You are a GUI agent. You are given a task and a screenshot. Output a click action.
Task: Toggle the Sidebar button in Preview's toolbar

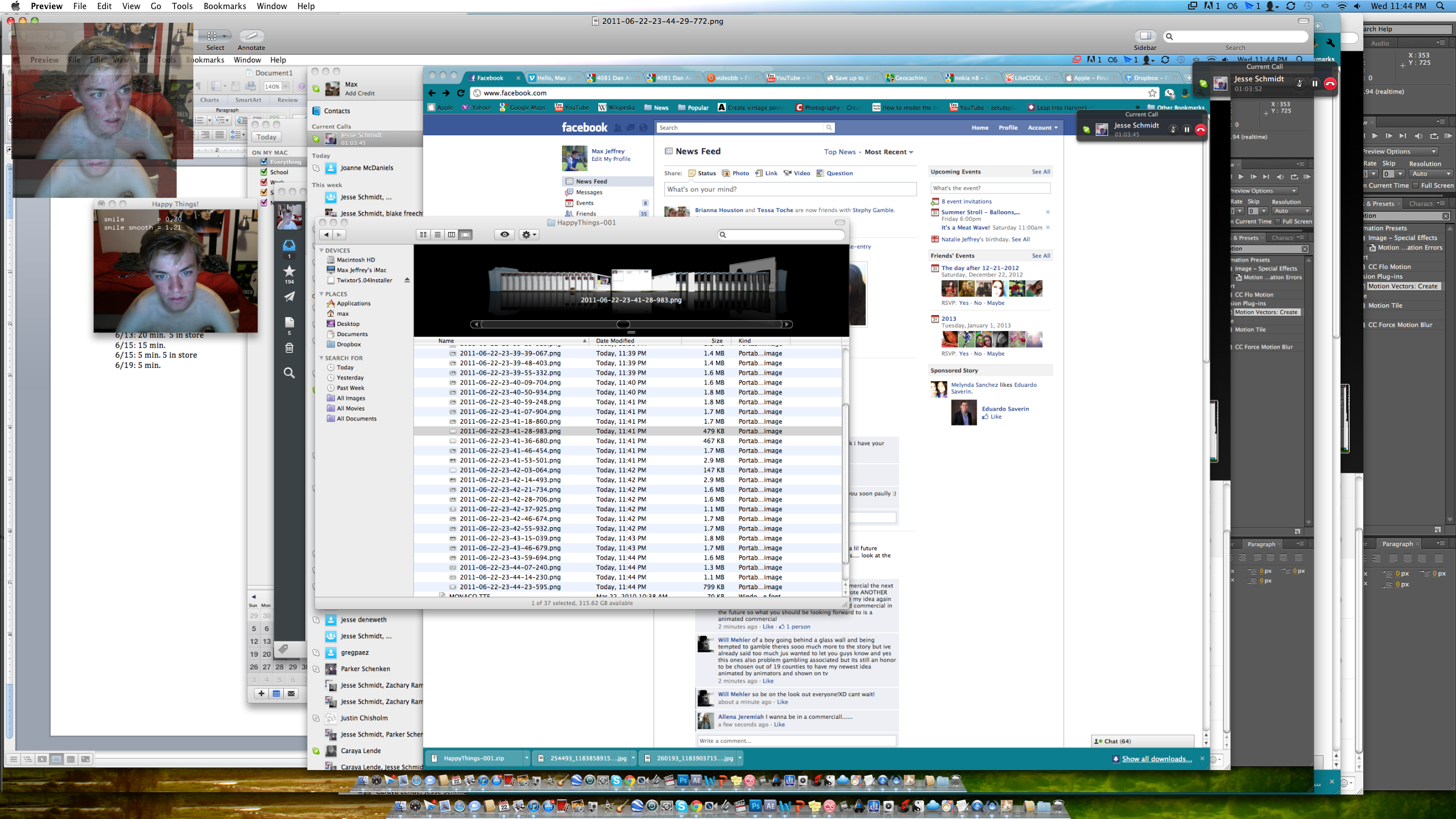(1145, 36)
